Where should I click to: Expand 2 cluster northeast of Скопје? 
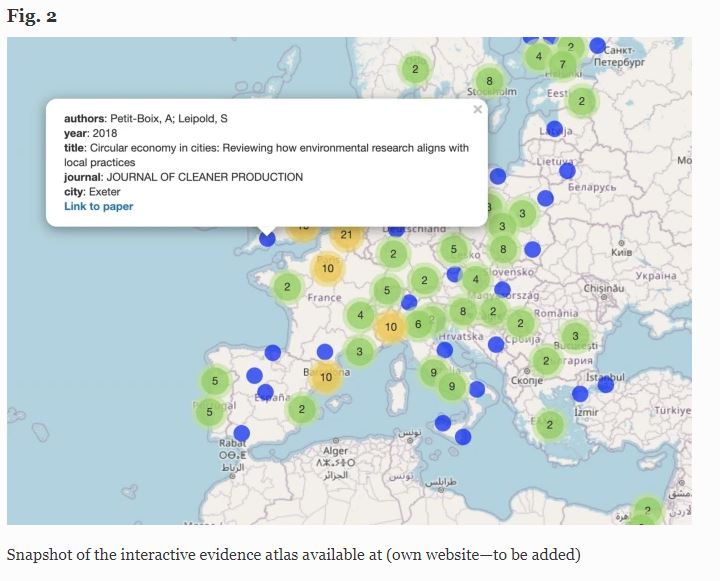click(546, 361)
